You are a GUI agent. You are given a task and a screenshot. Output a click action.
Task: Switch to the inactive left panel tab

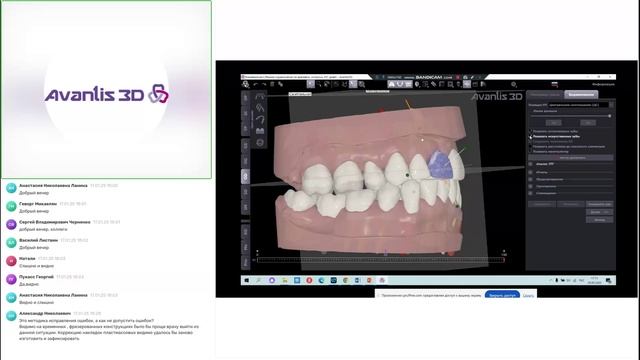(545, 95)
